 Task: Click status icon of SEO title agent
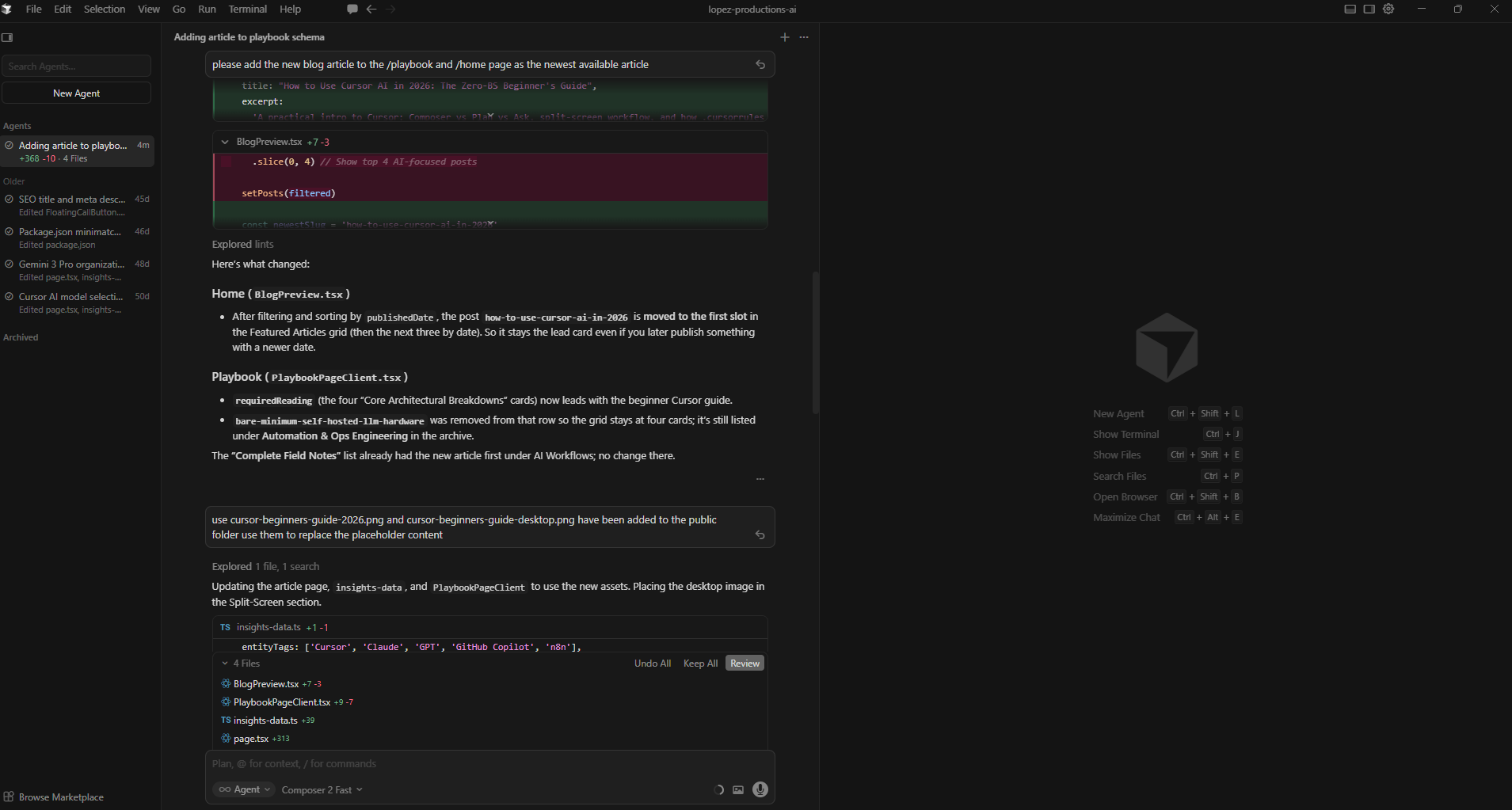pyautogui.click(x=9, y=200)
